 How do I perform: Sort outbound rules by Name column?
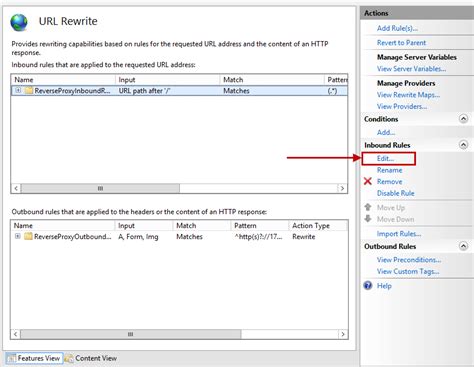[x=63, y=226]
